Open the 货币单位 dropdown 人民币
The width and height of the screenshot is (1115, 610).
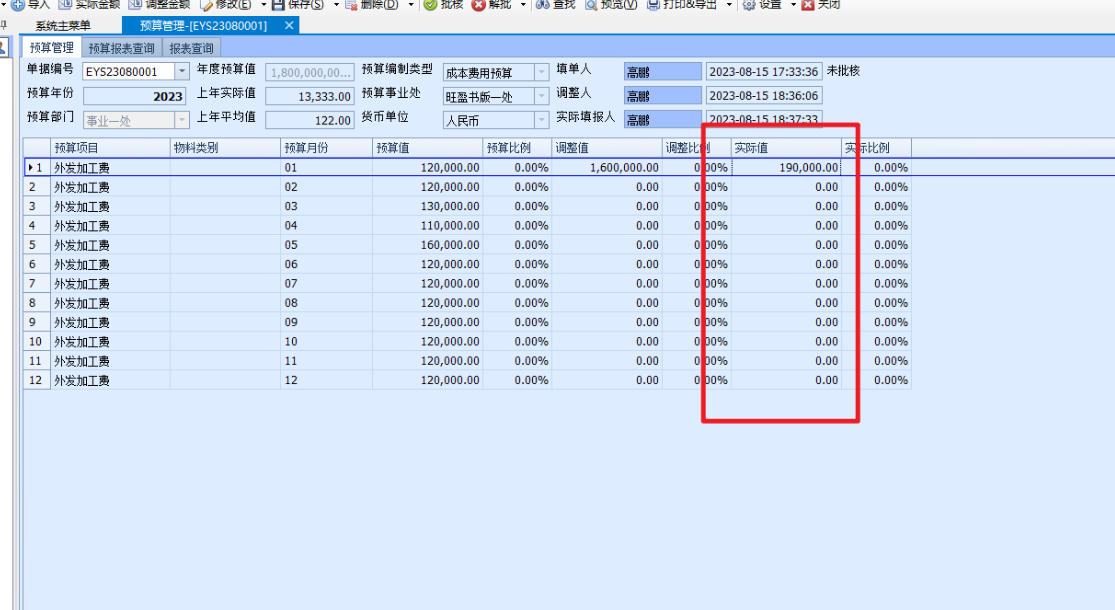coord(541,120)
